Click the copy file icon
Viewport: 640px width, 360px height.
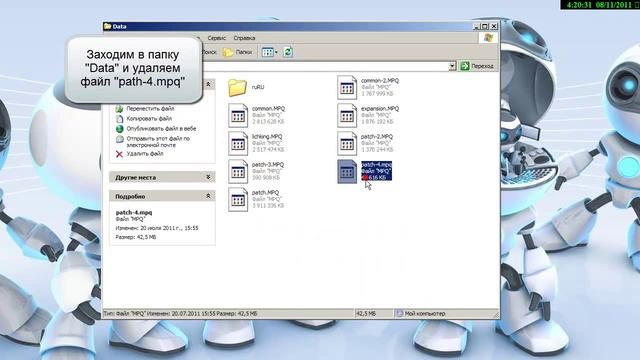click(x=119, y=119)
